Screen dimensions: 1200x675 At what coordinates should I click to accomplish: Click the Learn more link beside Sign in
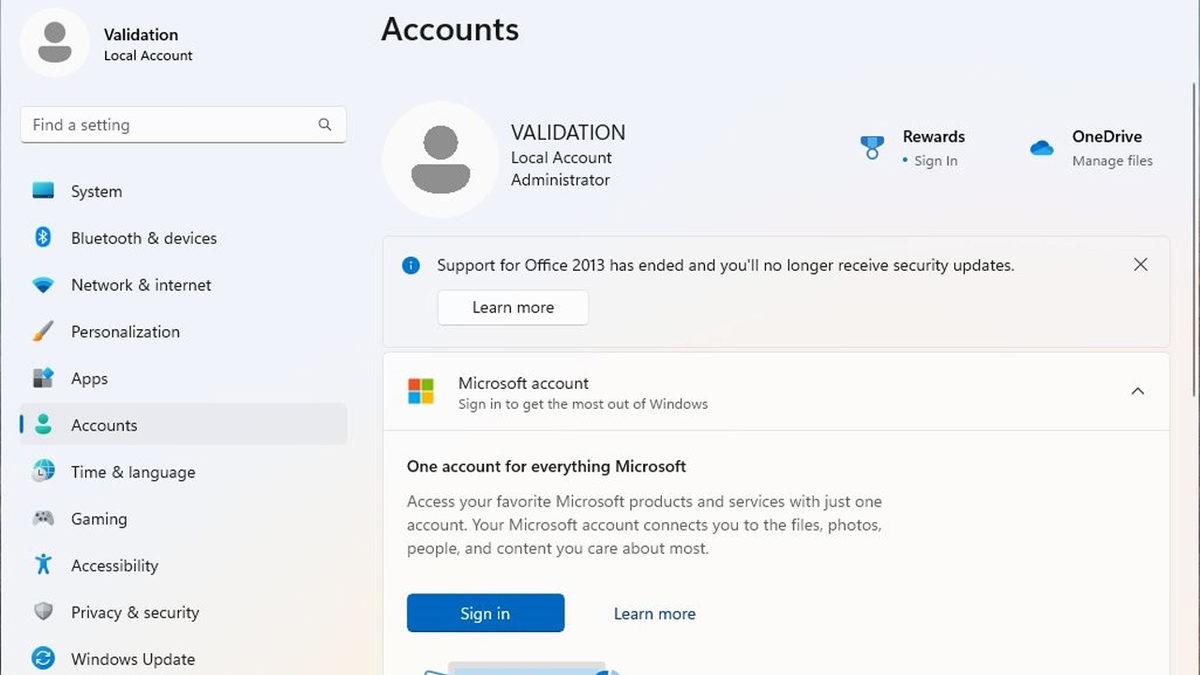(654, 613)
